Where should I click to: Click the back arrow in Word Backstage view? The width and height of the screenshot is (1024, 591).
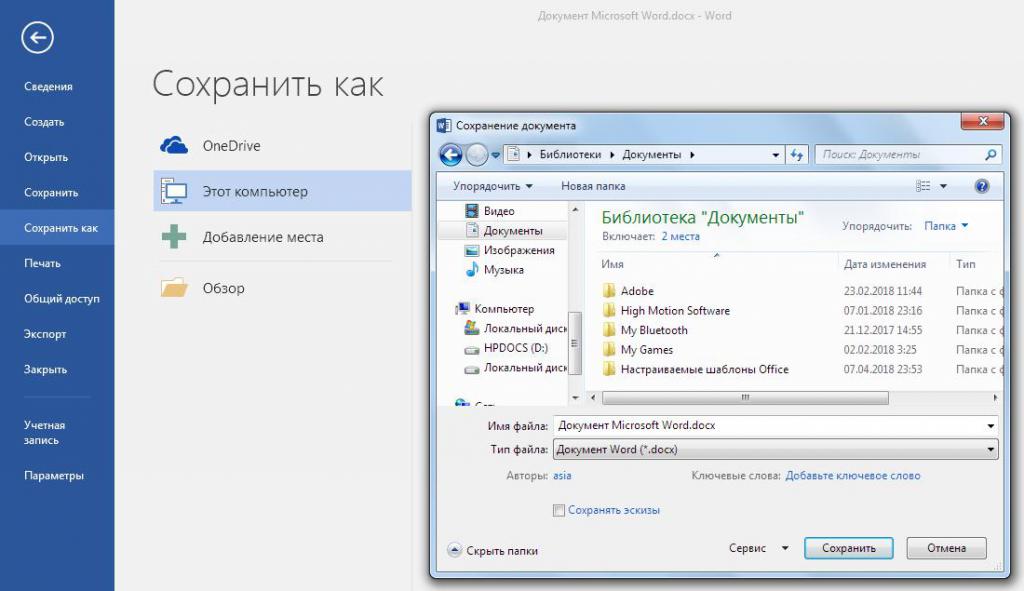(x=36, y=37)
